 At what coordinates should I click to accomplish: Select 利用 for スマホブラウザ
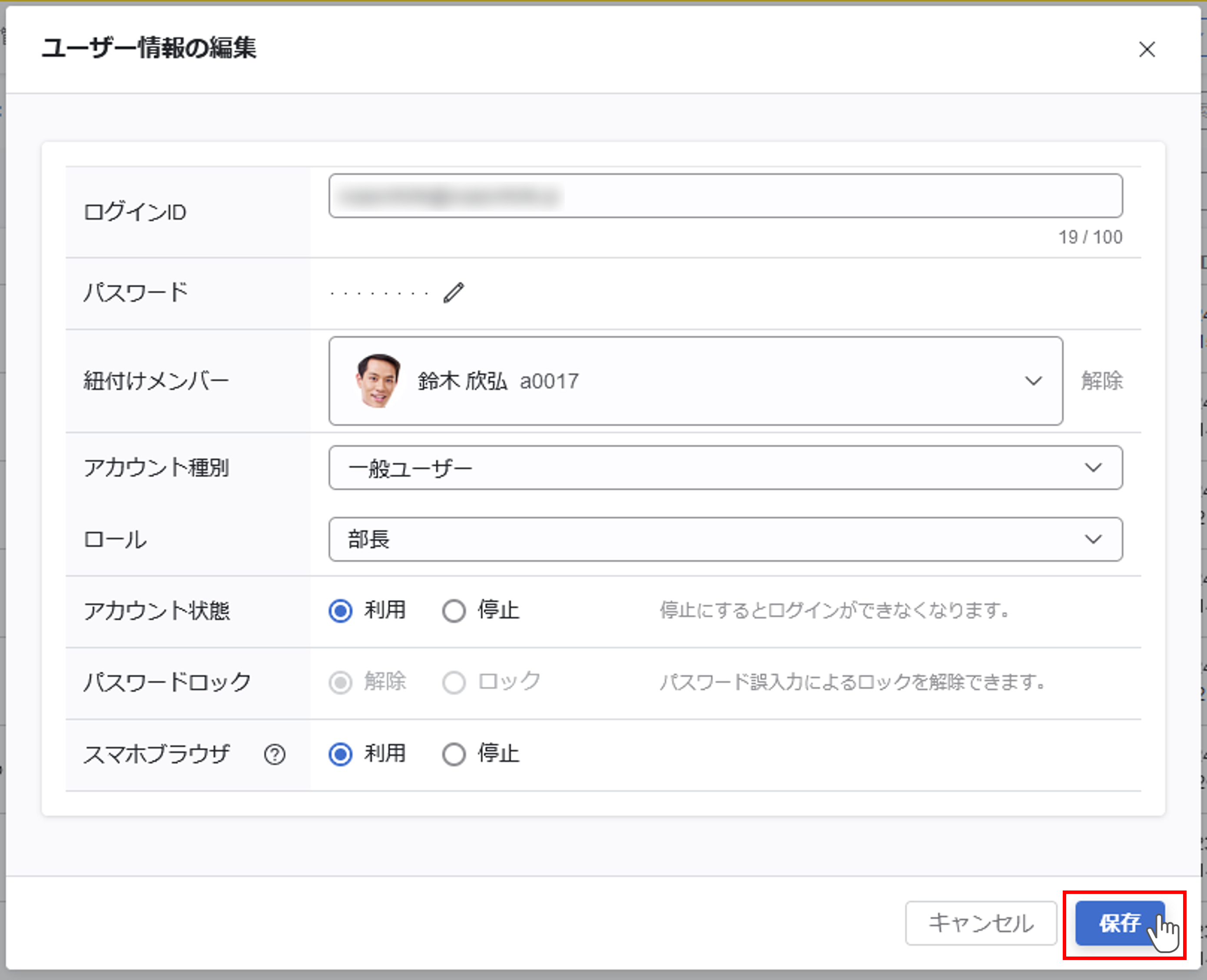pos(341,754)
